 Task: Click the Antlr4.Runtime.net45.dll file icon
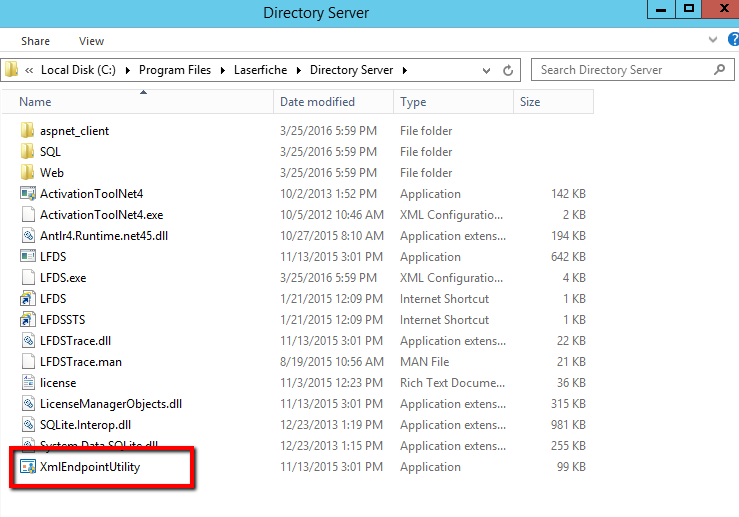[28, 236]
